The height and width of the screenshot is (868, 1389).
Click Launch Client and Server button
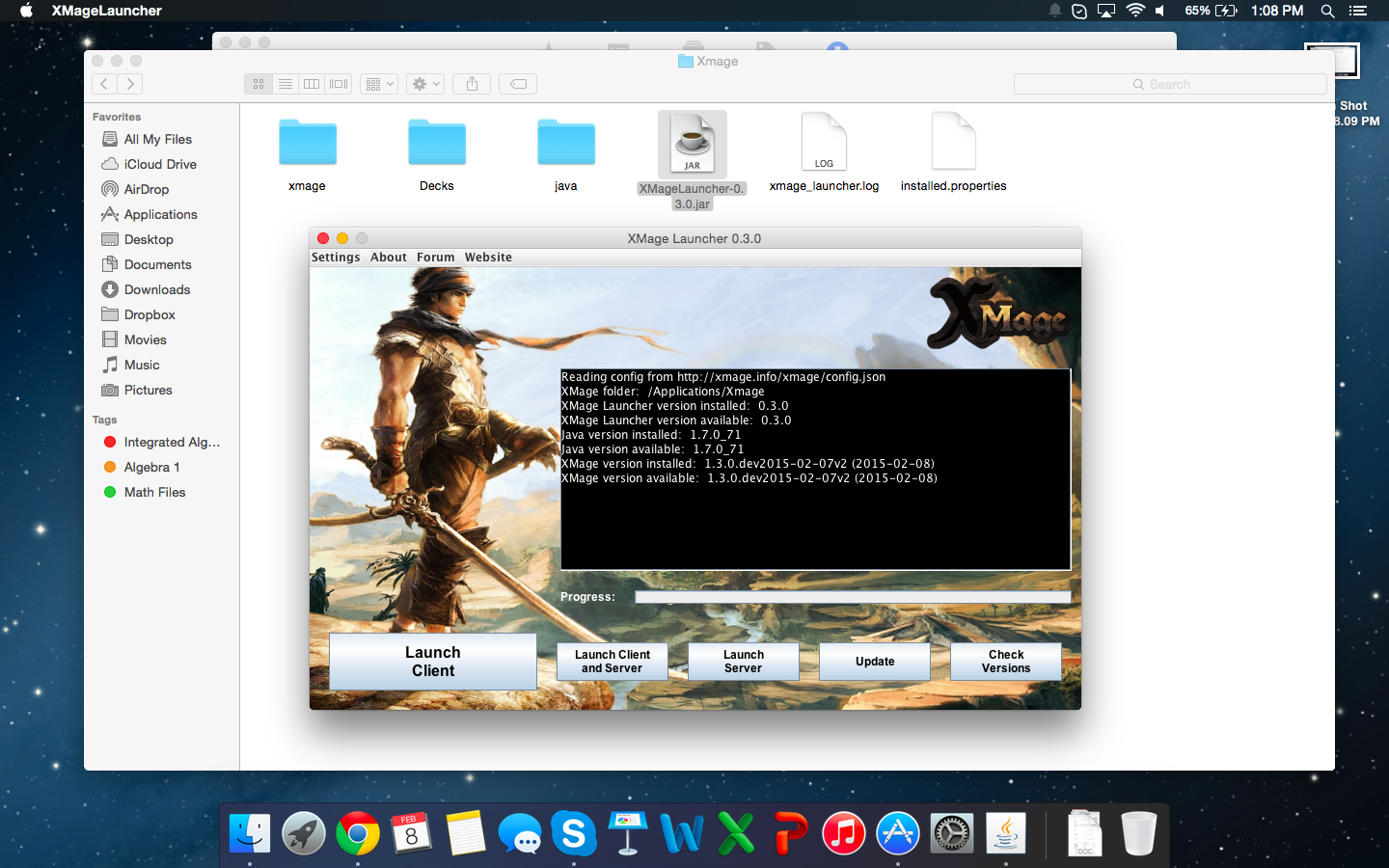pyautogui.click(x=613, y=662)
